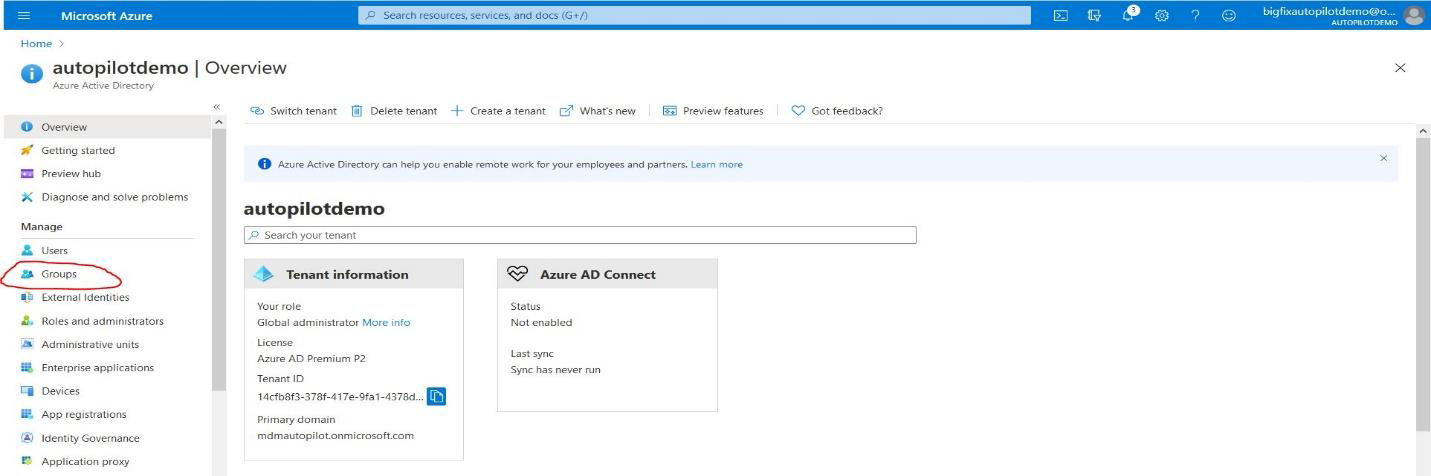Select the Azure AD Connect card header

coord(607,274)
